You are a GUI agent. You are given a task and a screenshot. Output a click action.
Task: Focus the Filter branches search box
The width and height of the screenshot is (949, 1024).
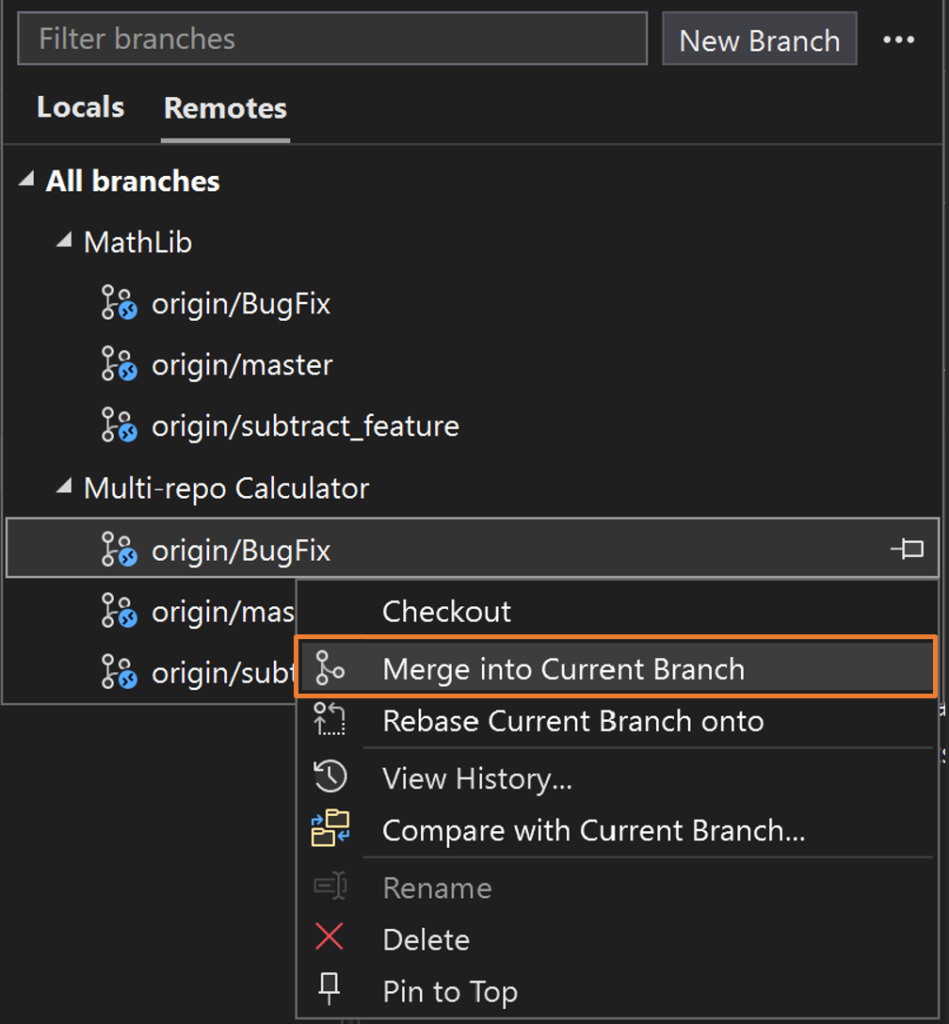point(332,39)
